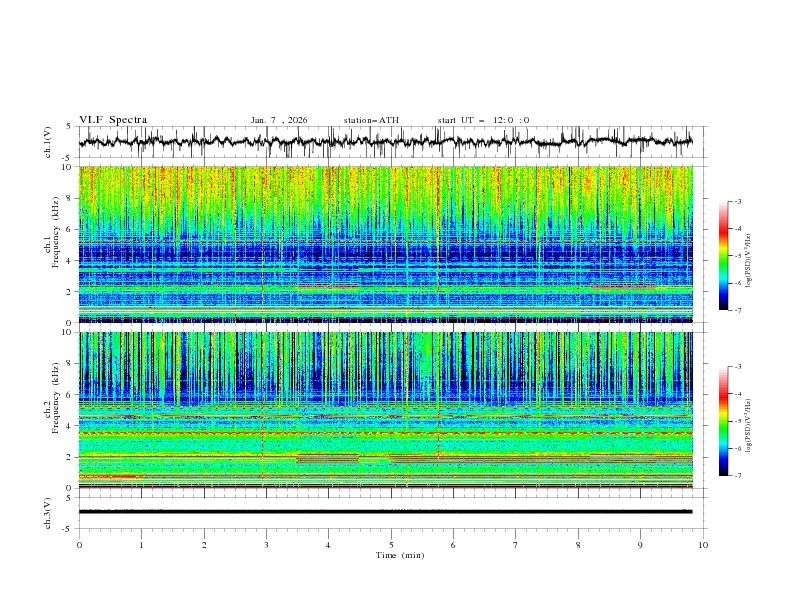The height and width of the screenshot is (612, 792).
Task: Click the 'ch.3(V)' axis label
Action: (48, 513)
